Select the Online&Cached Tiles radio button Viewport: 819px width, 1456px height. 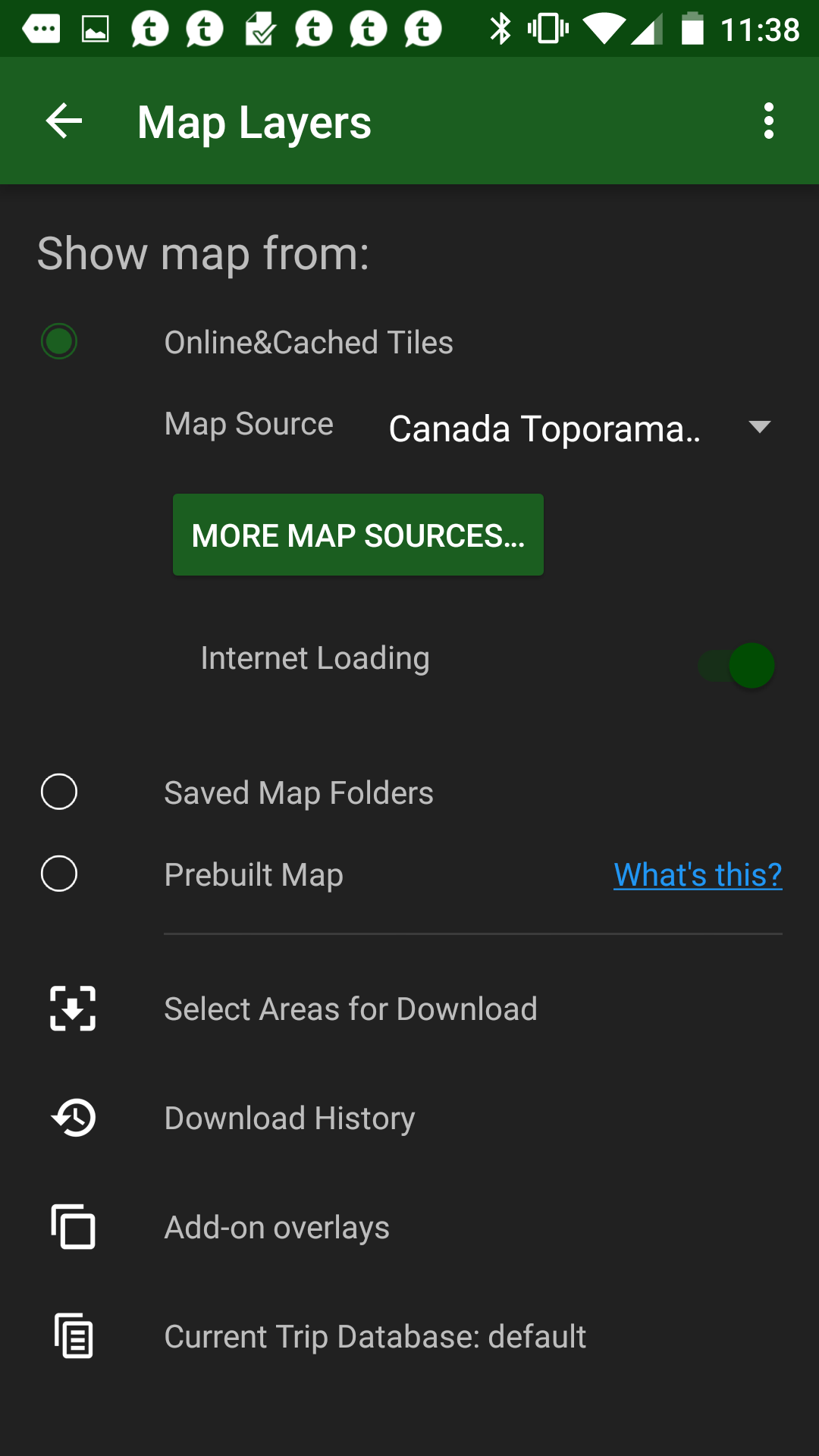59,341
